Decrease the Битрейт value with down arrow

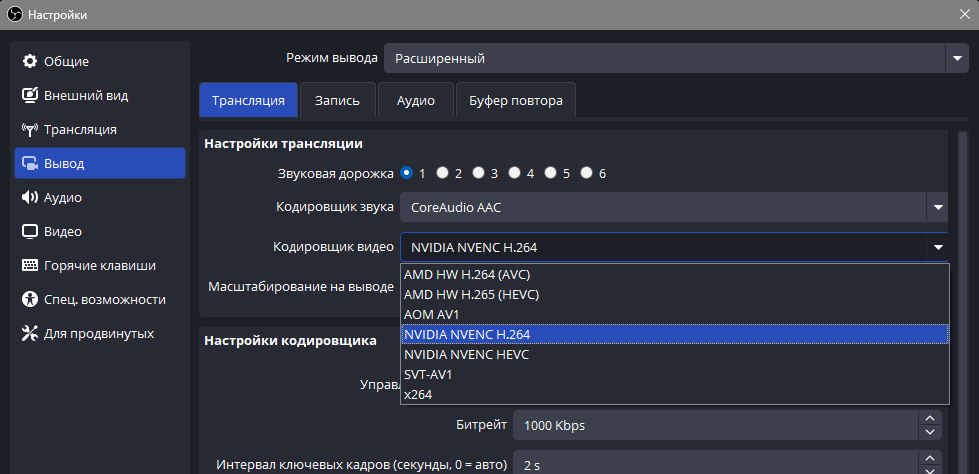click(x=930, y=432)
